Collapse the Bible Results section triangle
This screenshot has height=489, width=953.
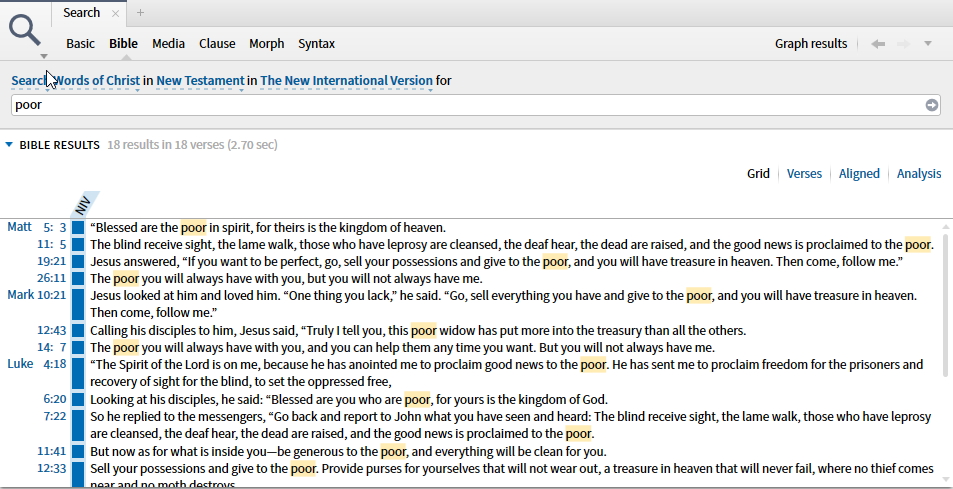9,145
